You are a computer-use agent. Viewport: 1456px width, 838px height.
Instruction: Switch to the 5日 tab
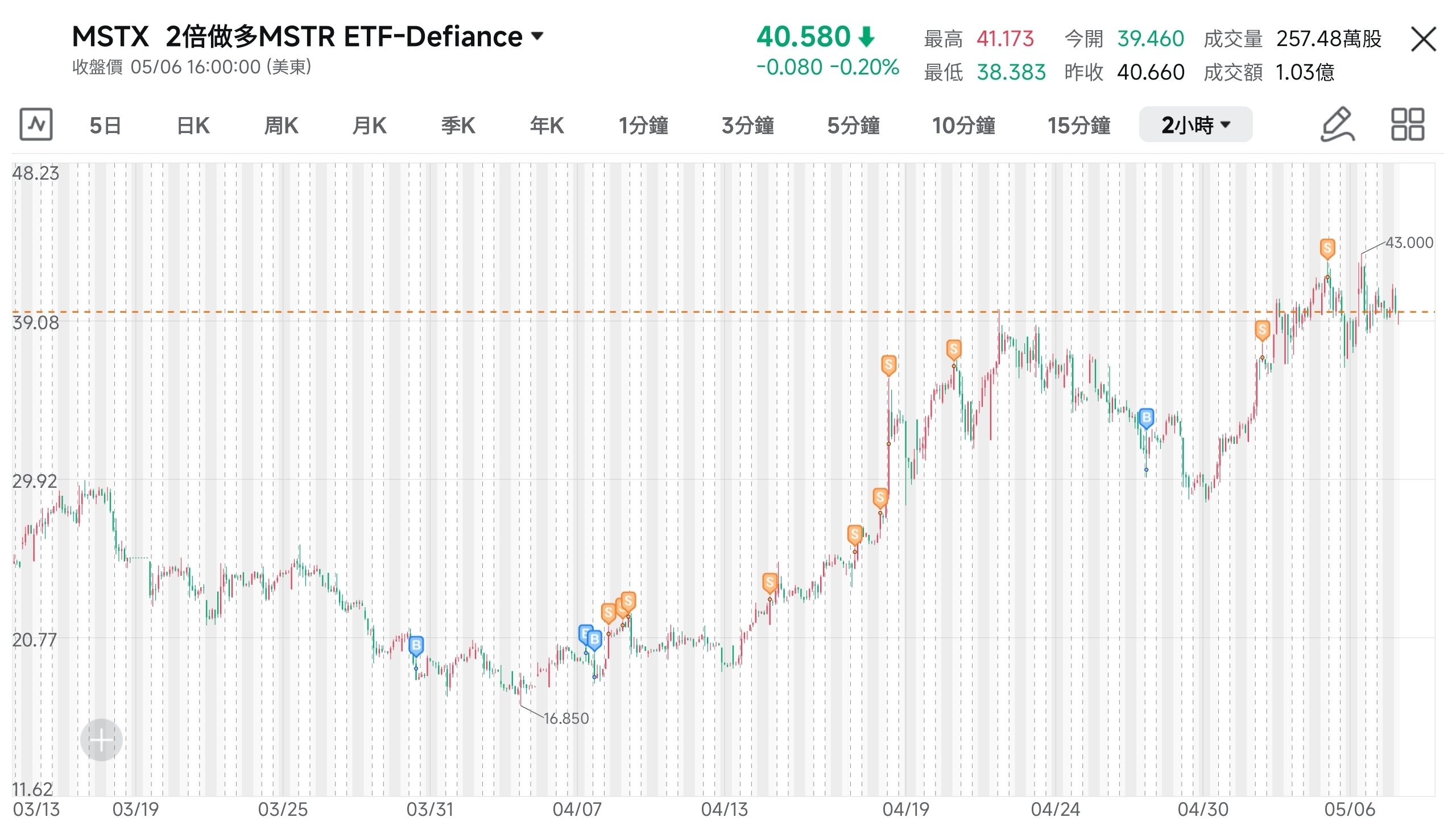(105, 125)
